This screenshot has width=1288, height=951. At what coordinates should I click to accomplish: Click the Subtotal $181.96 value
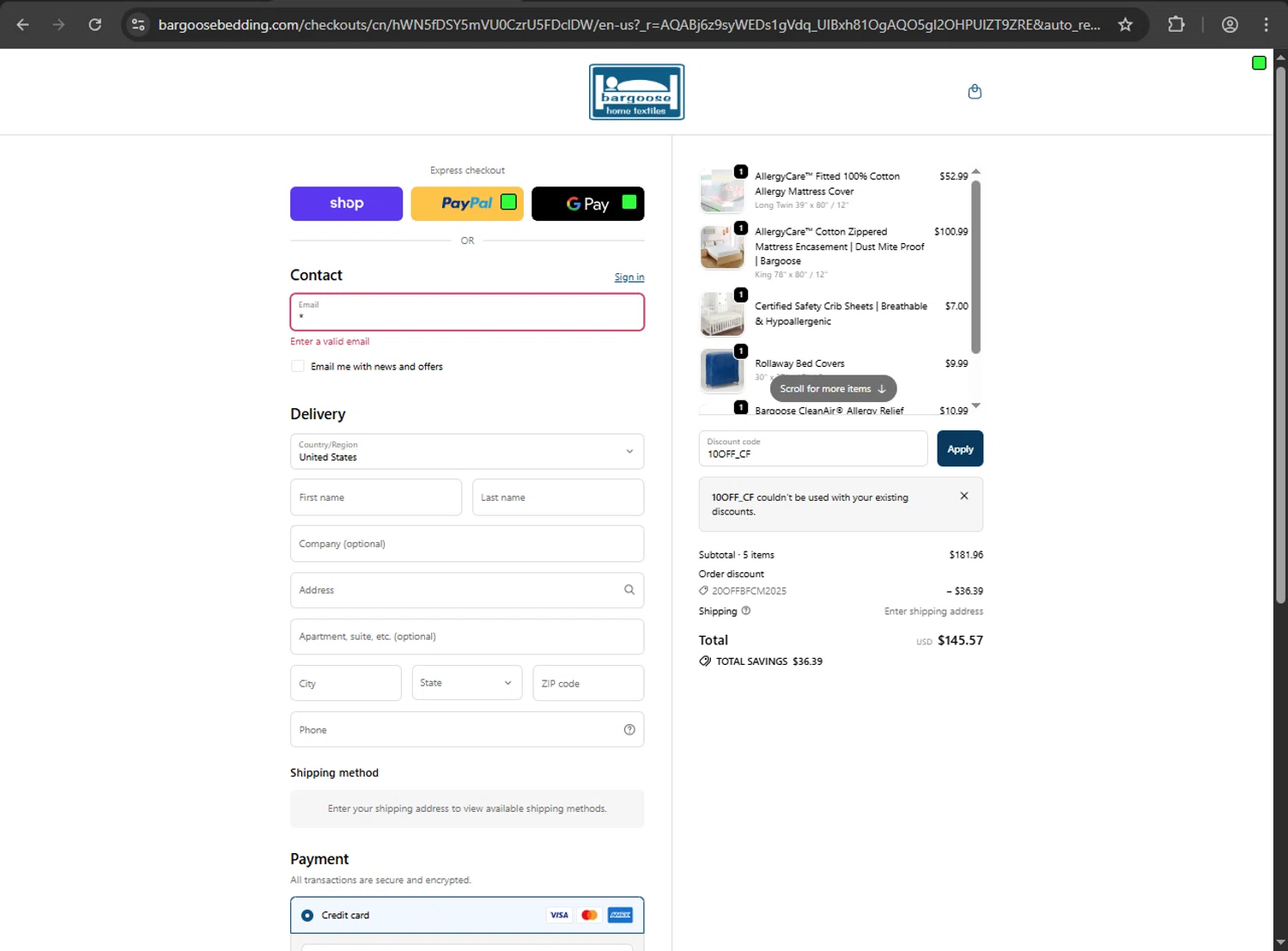[x=966, y=555]
